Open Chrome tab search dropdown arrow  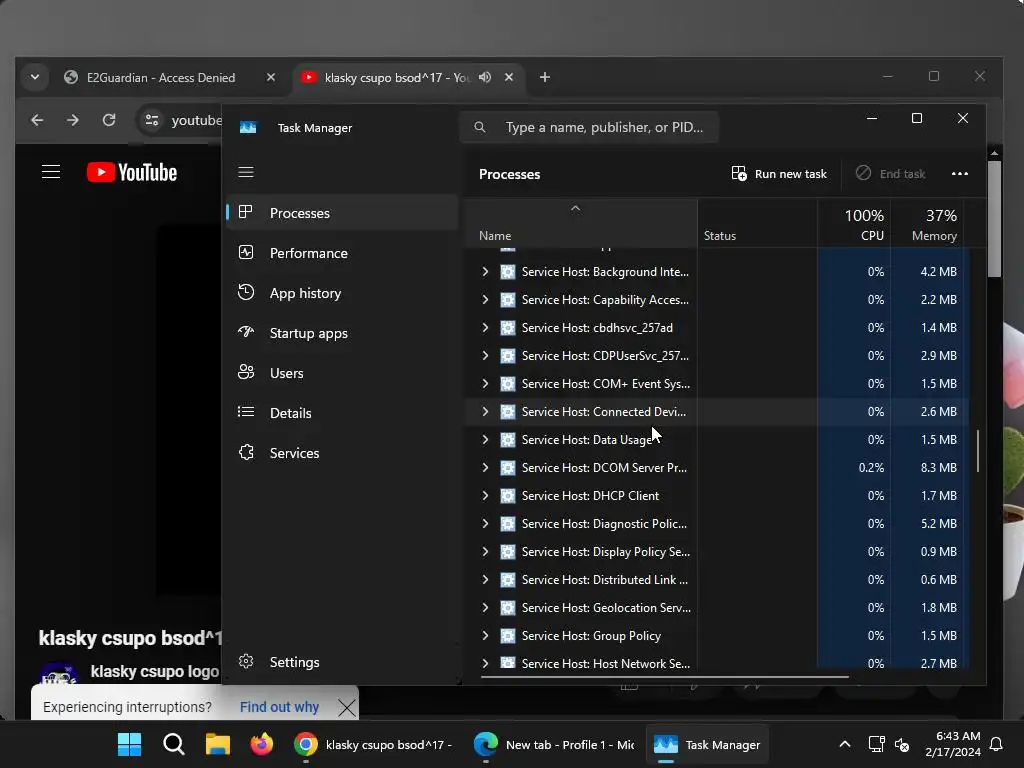coord(35,77)
